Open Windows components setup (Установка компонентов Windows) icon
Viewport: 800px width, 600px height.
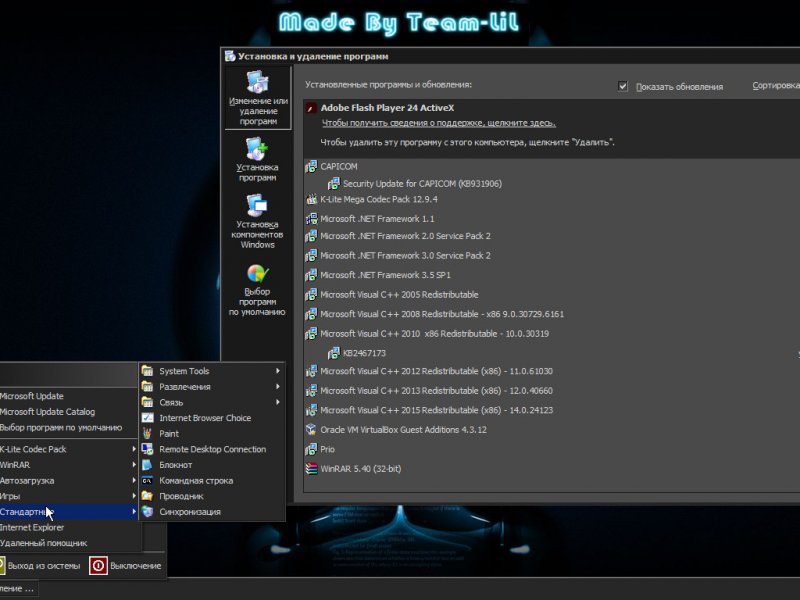tap(257, 206)
